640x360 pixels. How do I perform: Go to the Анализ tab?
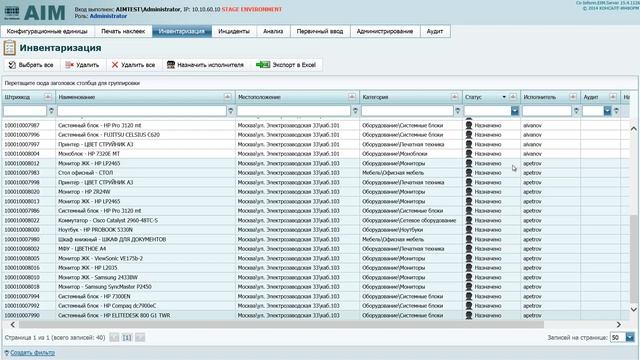click(273, 31)
